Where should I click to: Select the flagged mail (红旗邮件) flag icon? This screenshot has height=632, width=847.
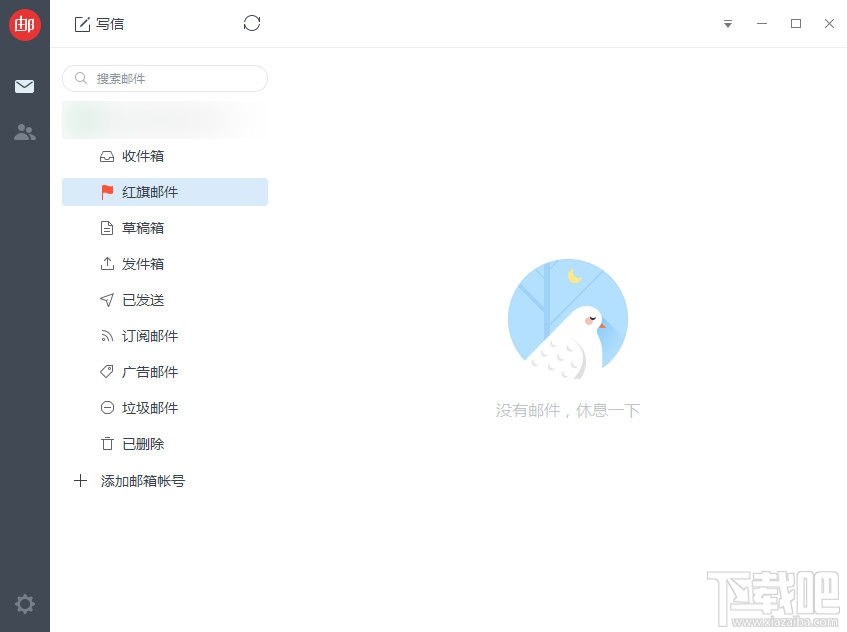107,192
